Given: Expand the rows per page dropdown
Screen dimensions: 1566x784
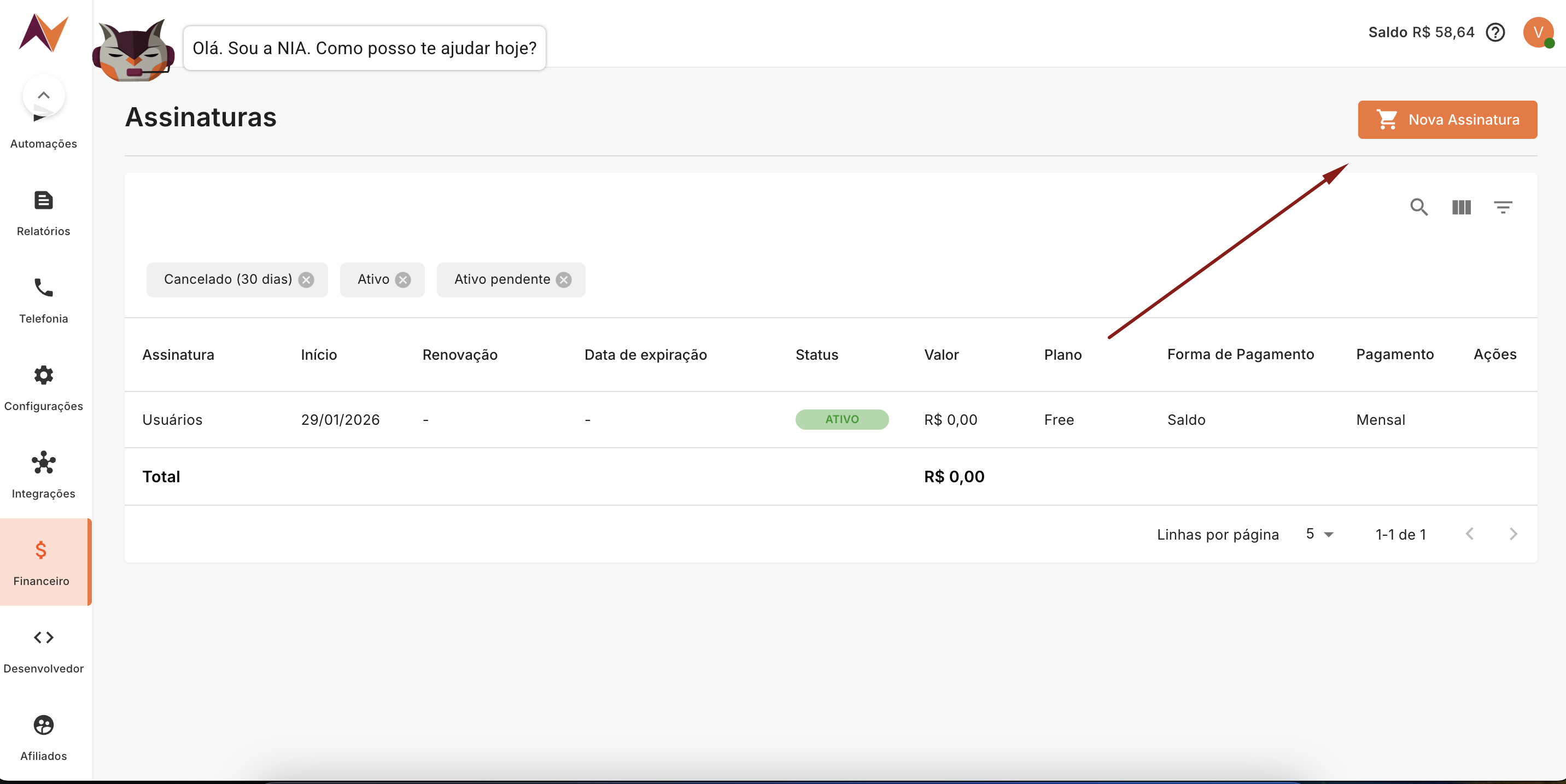Looking at the screenshot, I should coord(1319,534).
